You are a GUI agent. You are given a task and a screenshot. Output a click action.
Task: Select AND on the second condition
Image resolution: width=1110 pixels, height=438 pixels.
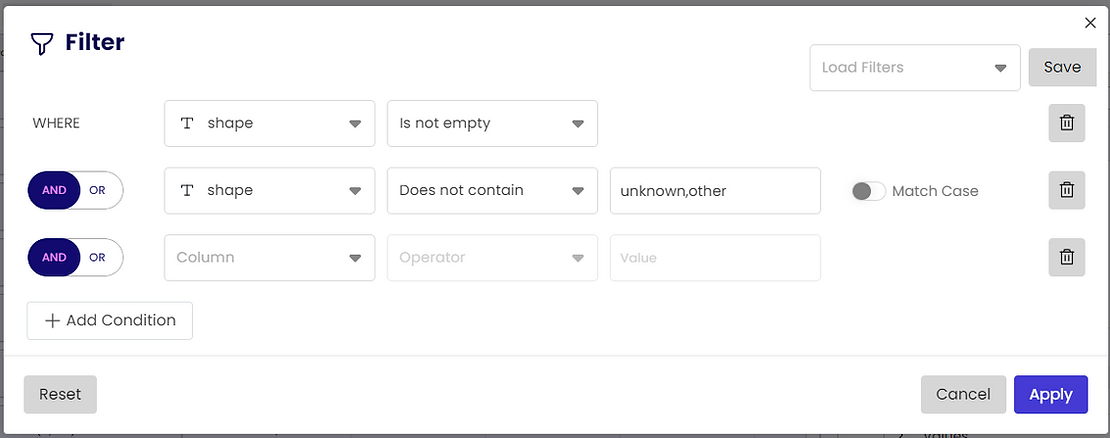[55, 190]
